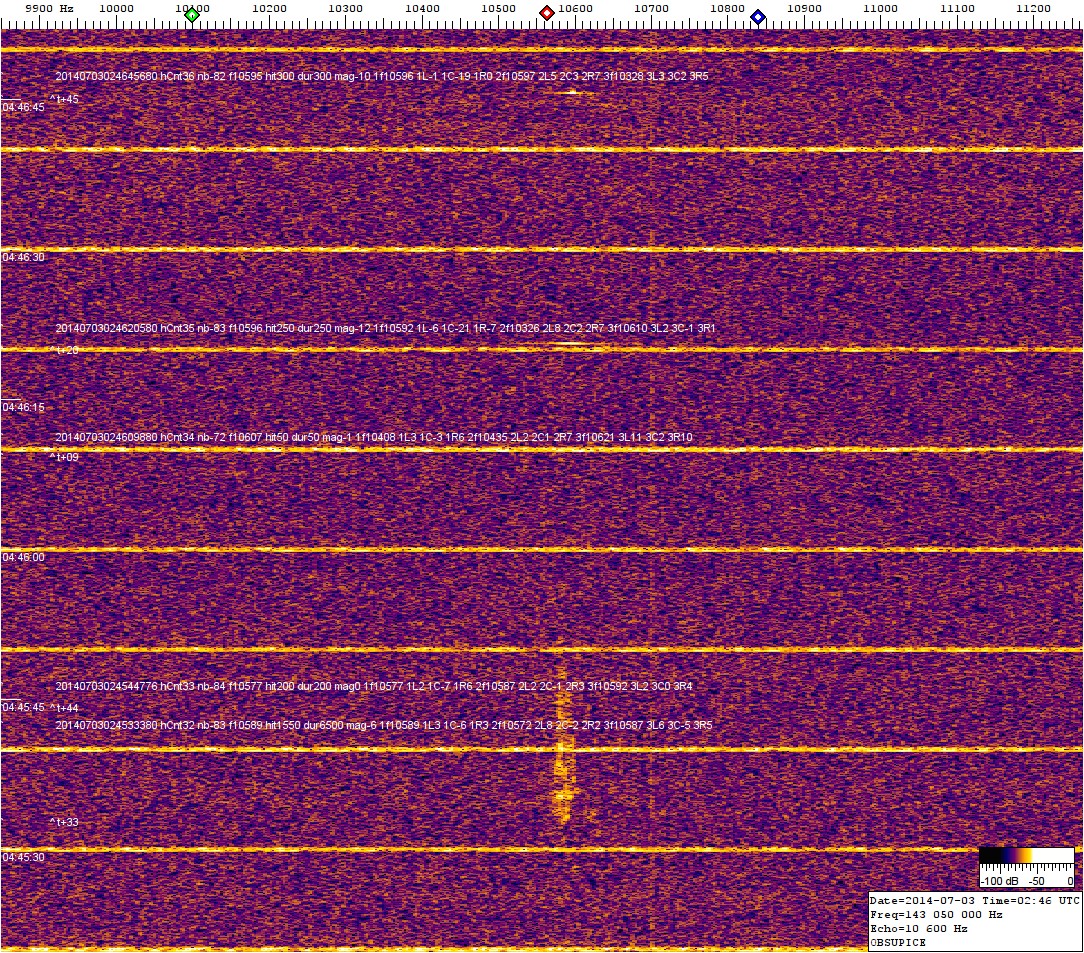Click the hCnt34 detection annotation line

374,438
